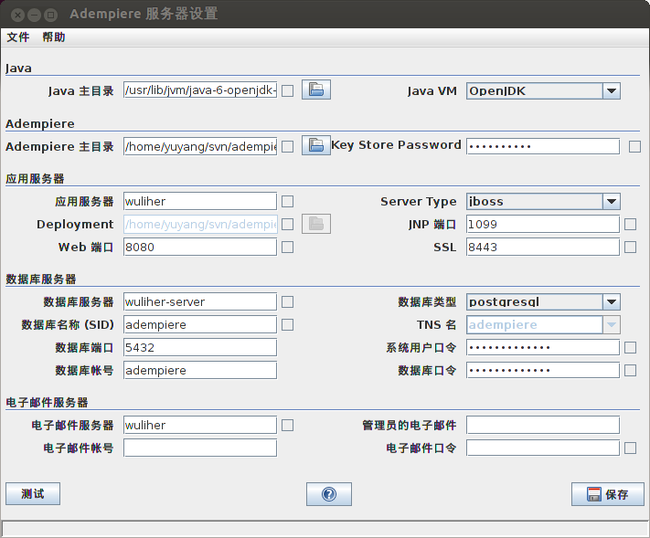Click the 测试 test button

click(x=33, y=493)
